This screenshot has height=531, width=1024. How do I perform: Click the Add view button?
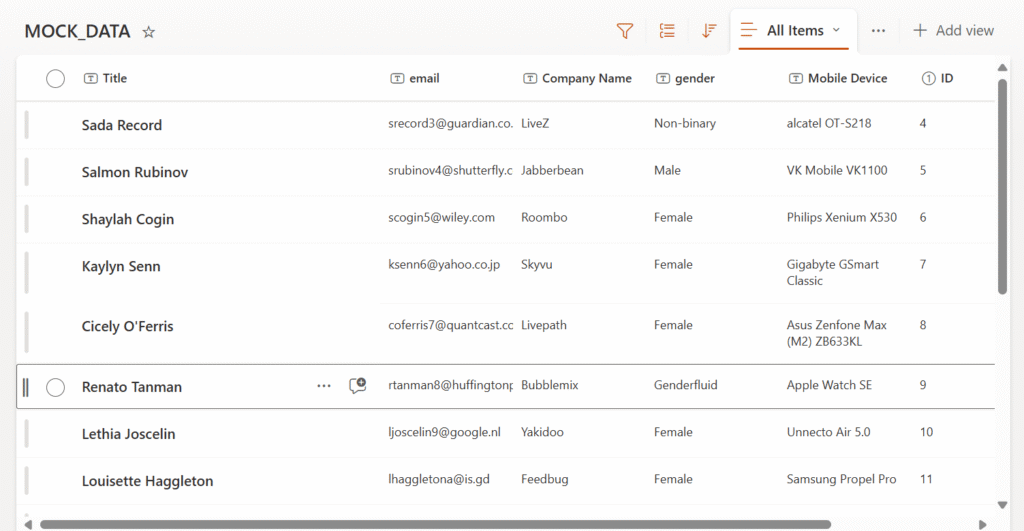[x=953, y=31]
